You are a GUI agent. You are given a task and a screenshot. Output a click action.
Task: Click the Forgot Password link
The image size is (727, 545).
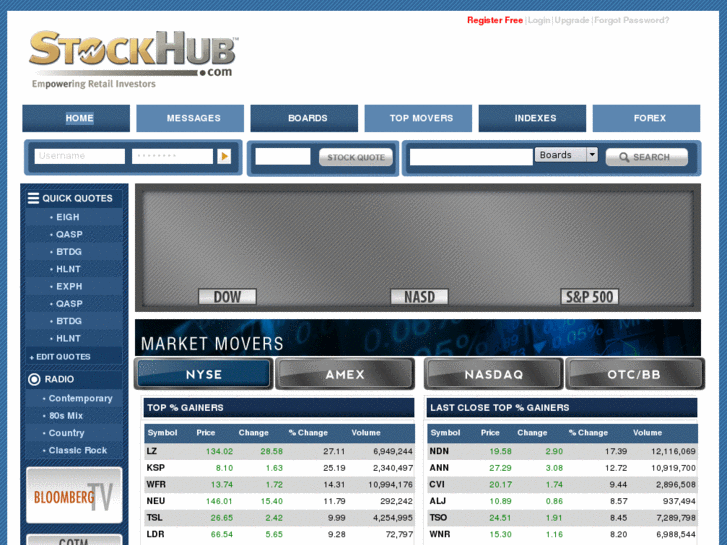(x=631, y=20)
